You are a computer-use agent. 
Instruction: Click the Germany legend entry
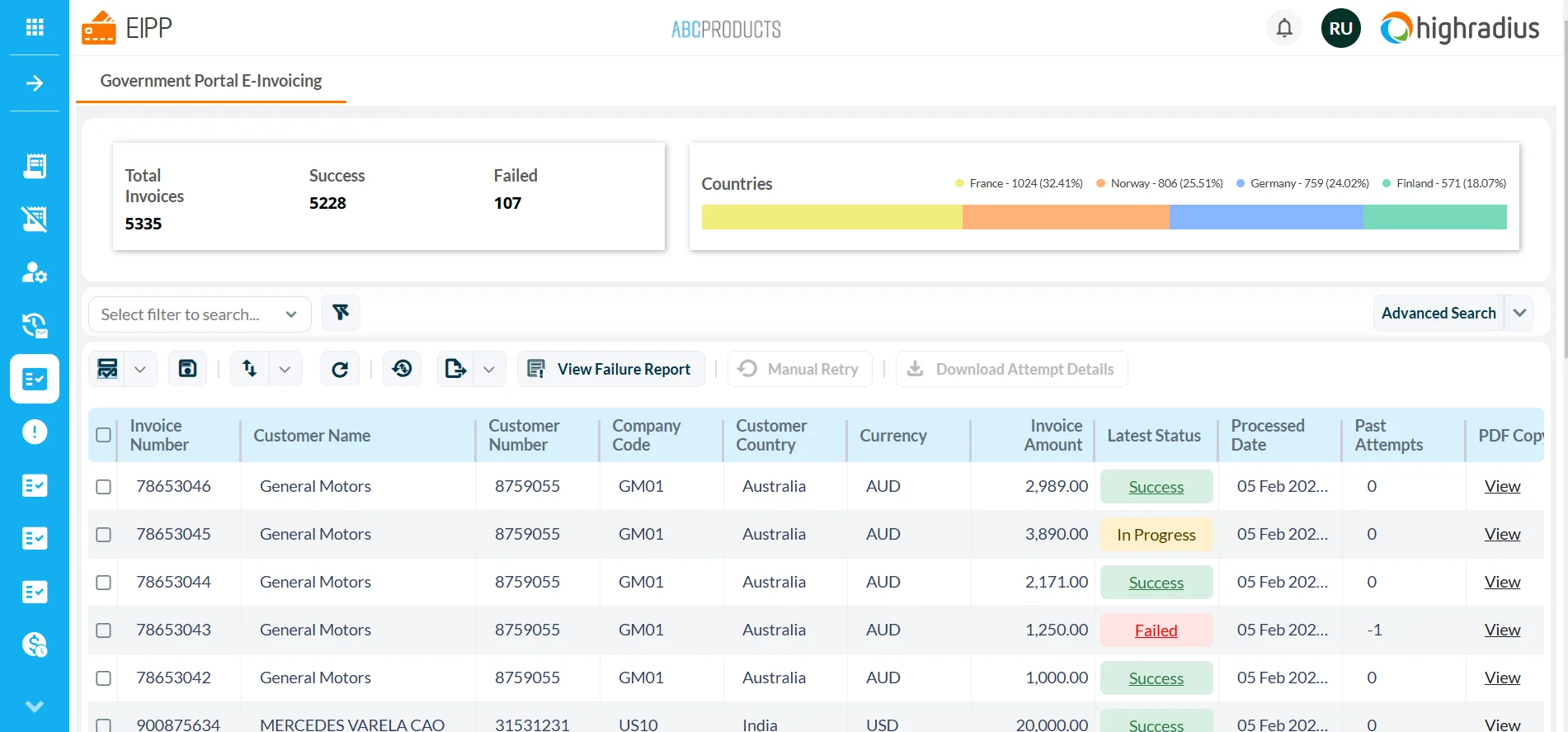click(1302, 183)
